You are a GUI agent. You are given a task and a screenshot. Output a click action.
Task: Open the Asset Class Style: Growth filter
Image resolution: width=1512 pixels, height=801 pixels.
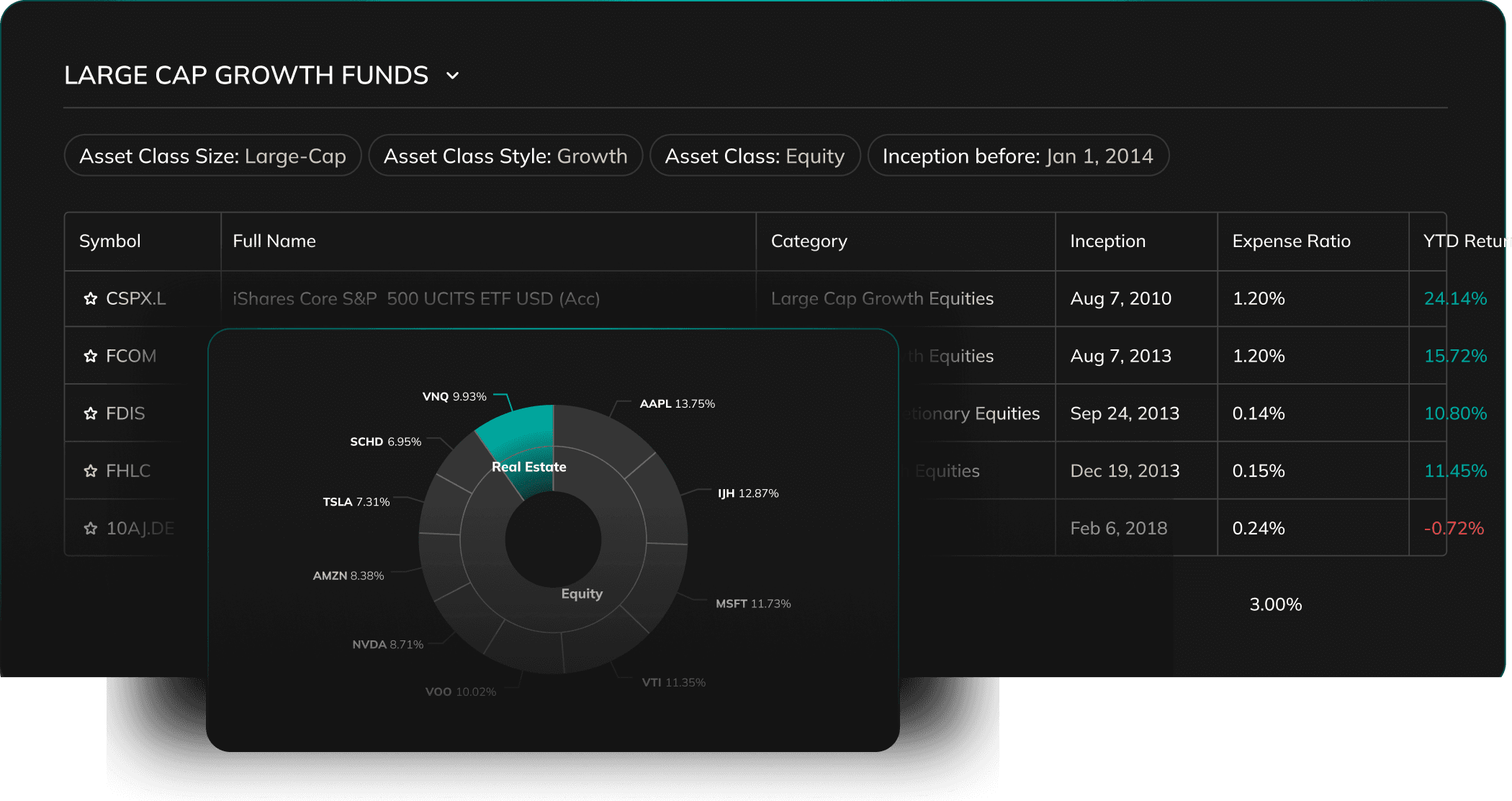point(505,156)
